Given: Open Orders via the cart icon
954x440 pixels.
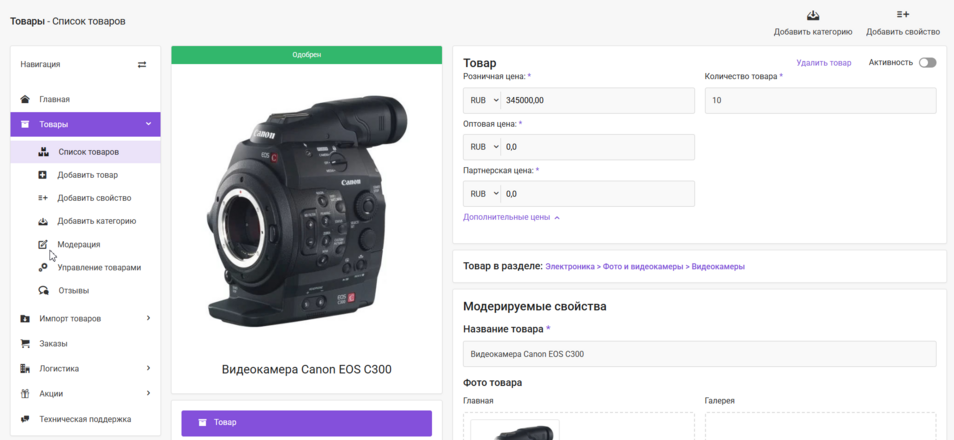Looking at the screenshot, I should [26, 343].
